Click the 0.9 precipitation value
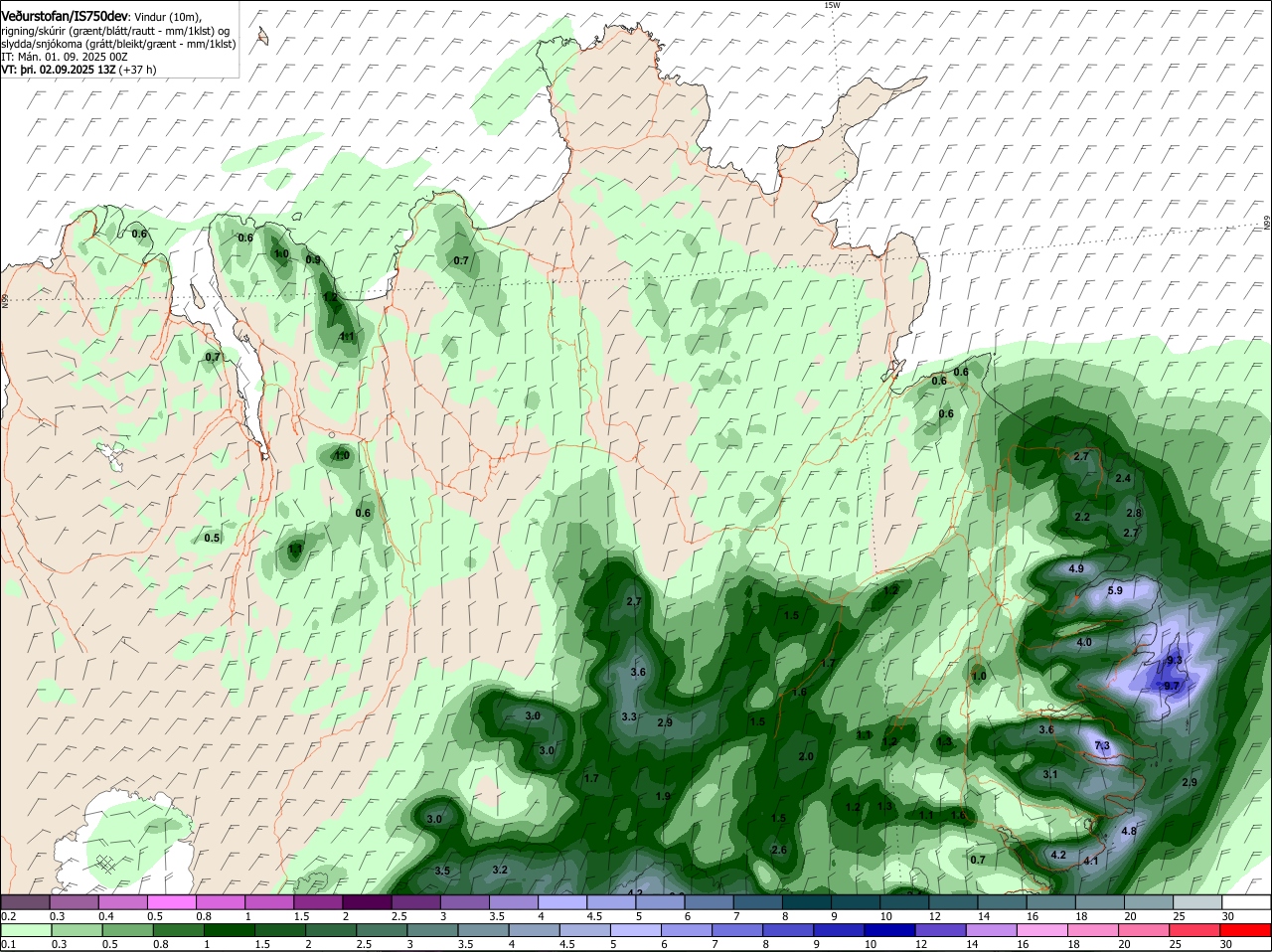Image resolution: width=1272 pixels, height=952 pixels. point(313,259)
